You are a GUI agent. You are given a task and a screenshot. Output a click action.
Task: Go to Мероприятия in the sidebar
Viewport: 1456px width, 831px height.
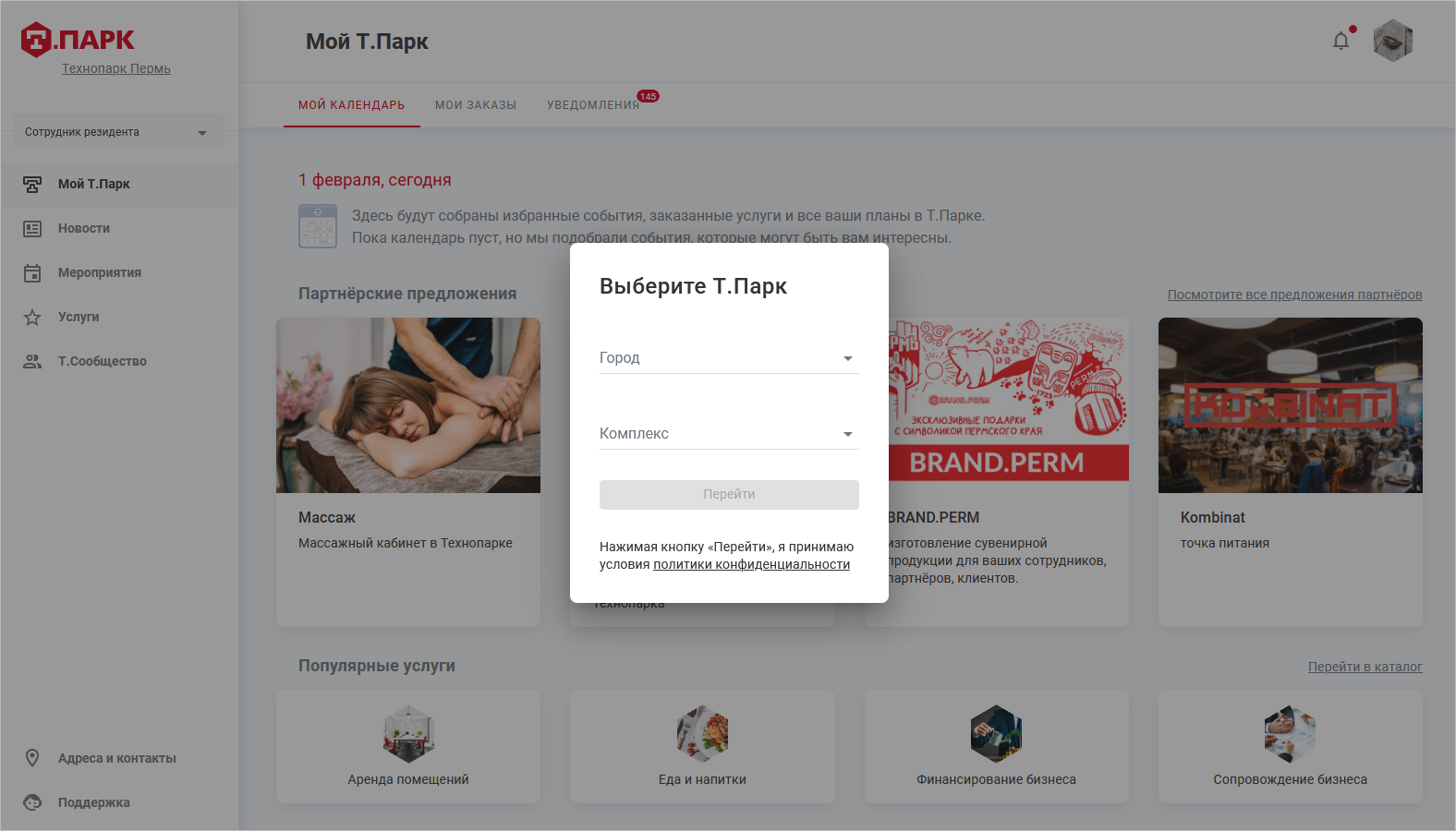(x=99, y=272)
